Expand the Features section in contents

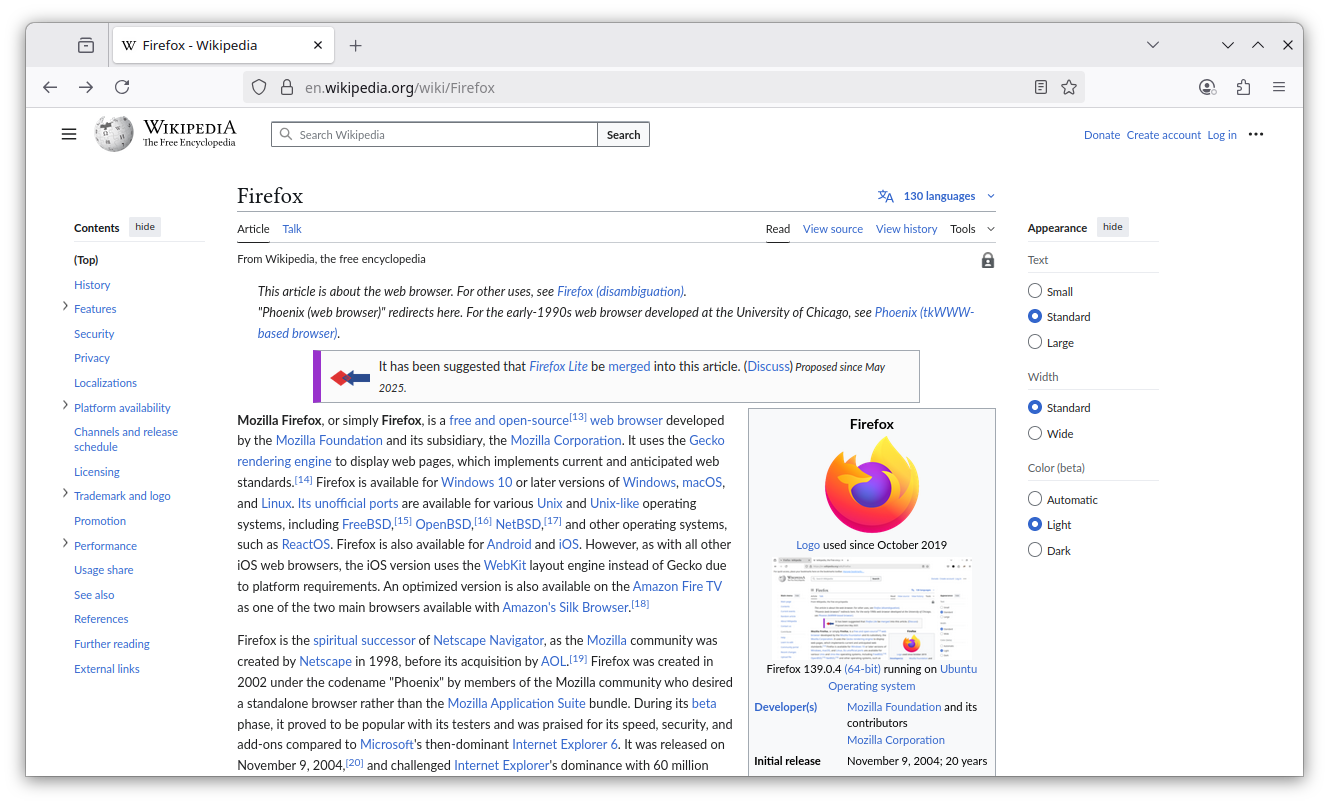click(x=65, y=307)
